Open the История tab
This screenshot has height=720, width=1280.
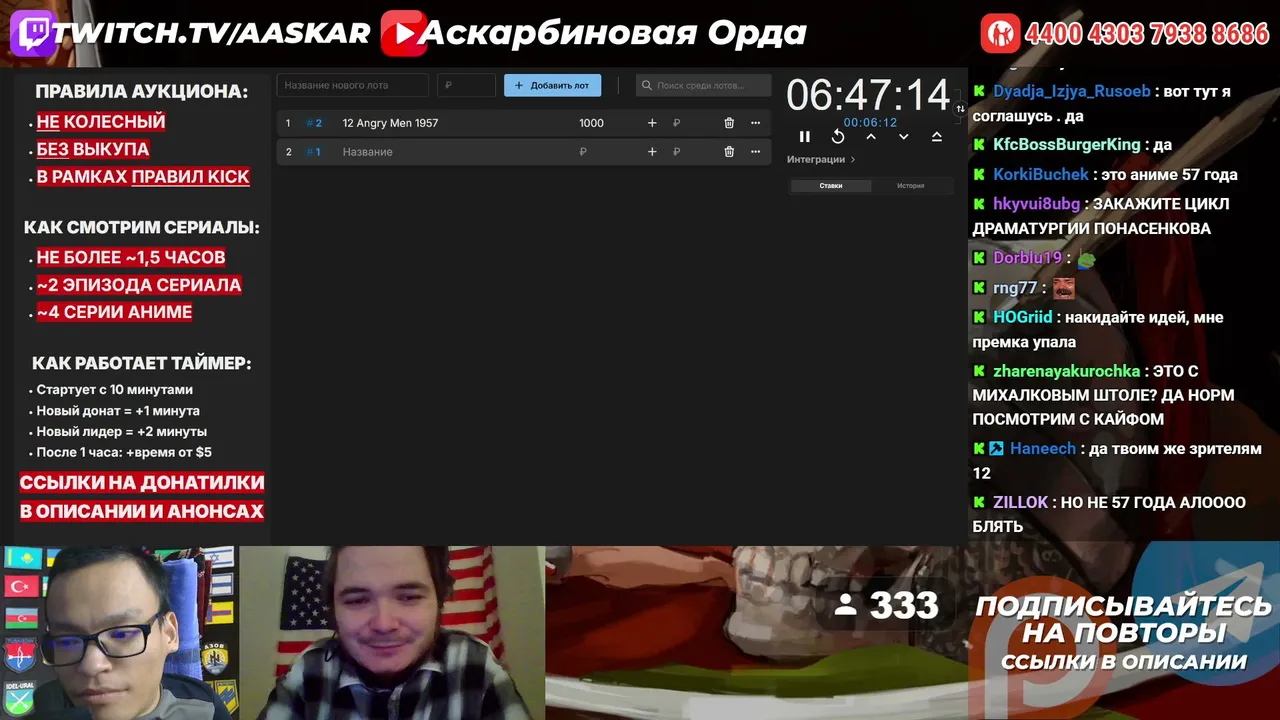tap(910, 186)
